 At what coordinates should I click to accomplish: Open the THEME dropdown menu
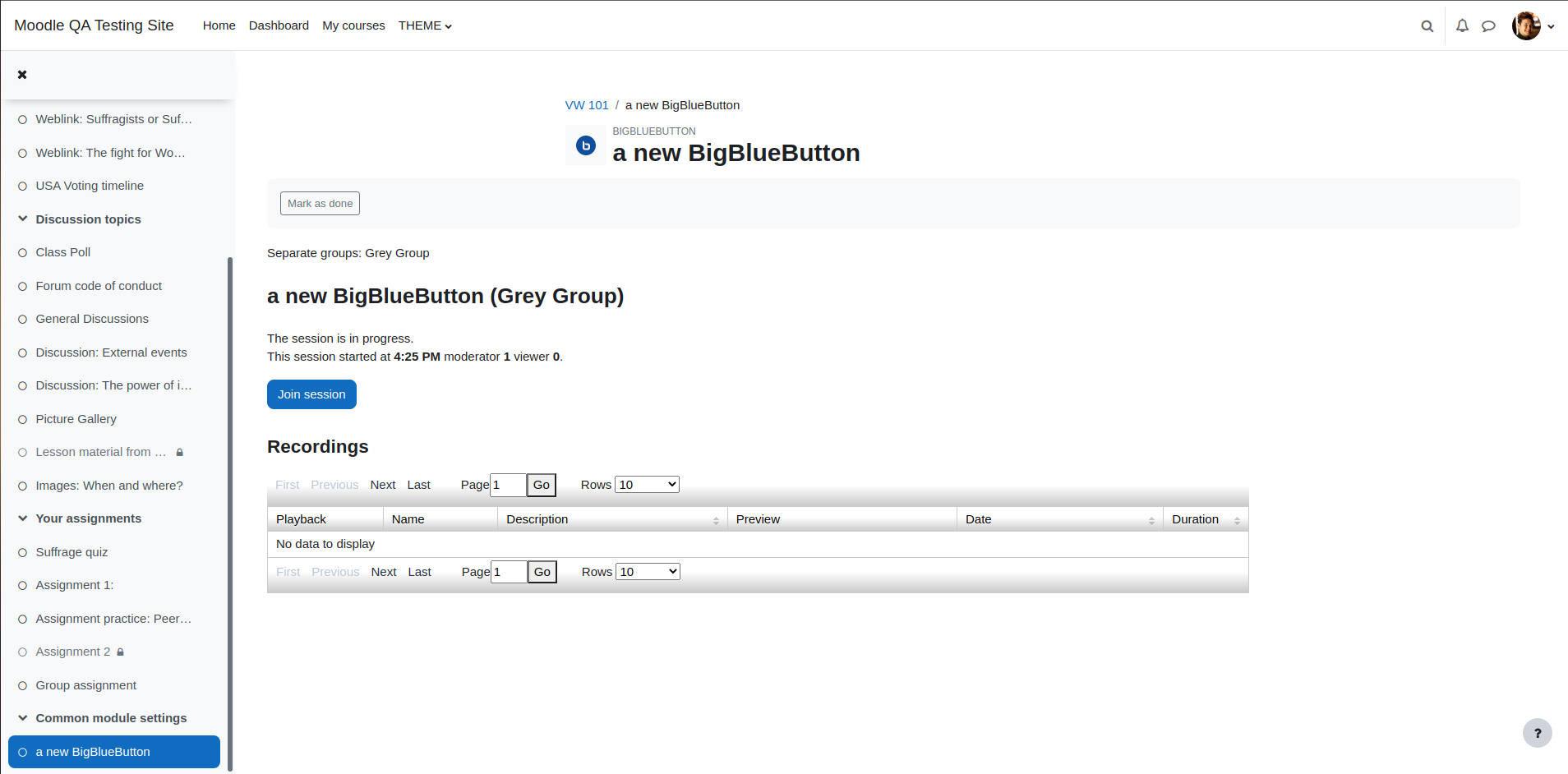[x=425, y=25]
